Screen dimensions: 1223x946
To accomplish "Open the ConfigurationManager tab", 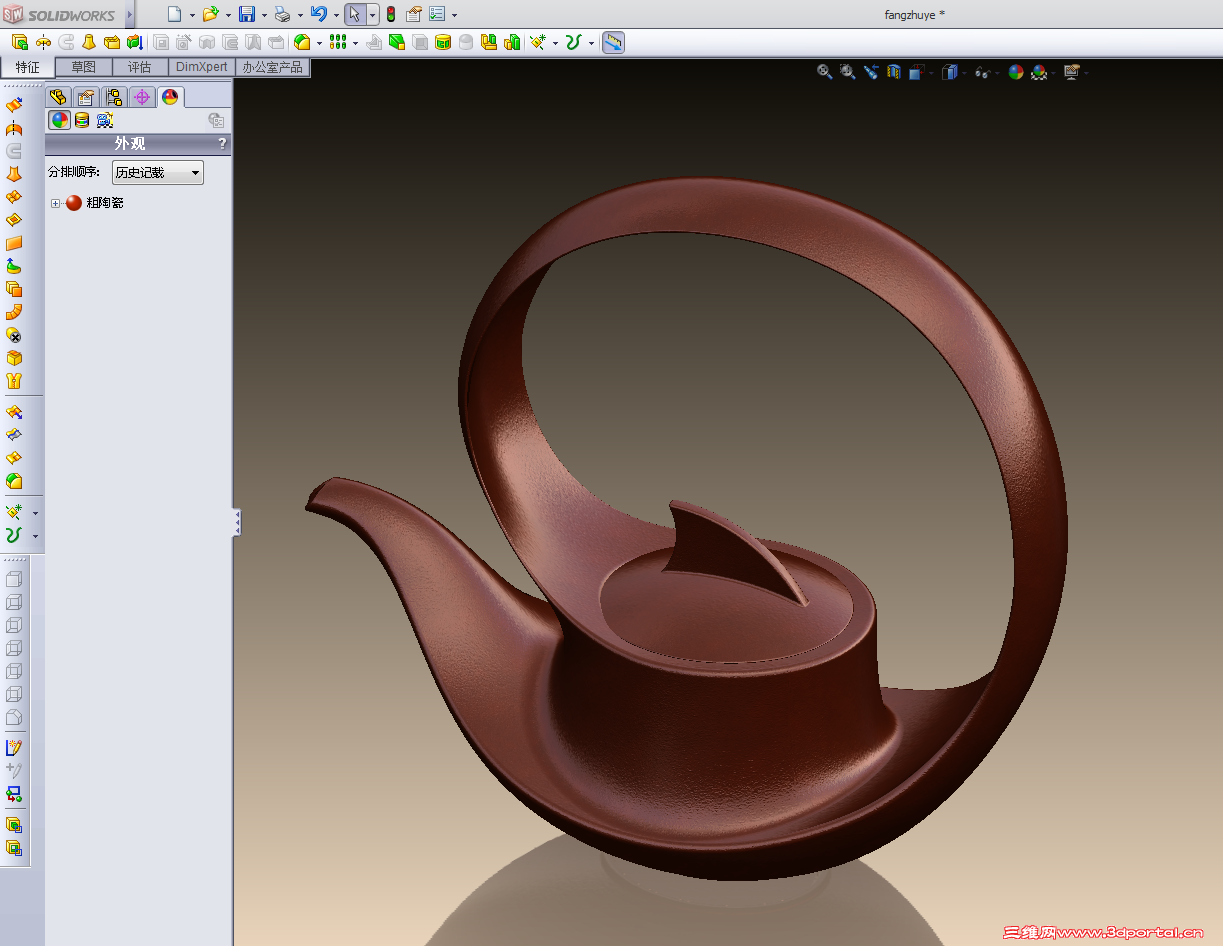I will (x=114, y=97).
